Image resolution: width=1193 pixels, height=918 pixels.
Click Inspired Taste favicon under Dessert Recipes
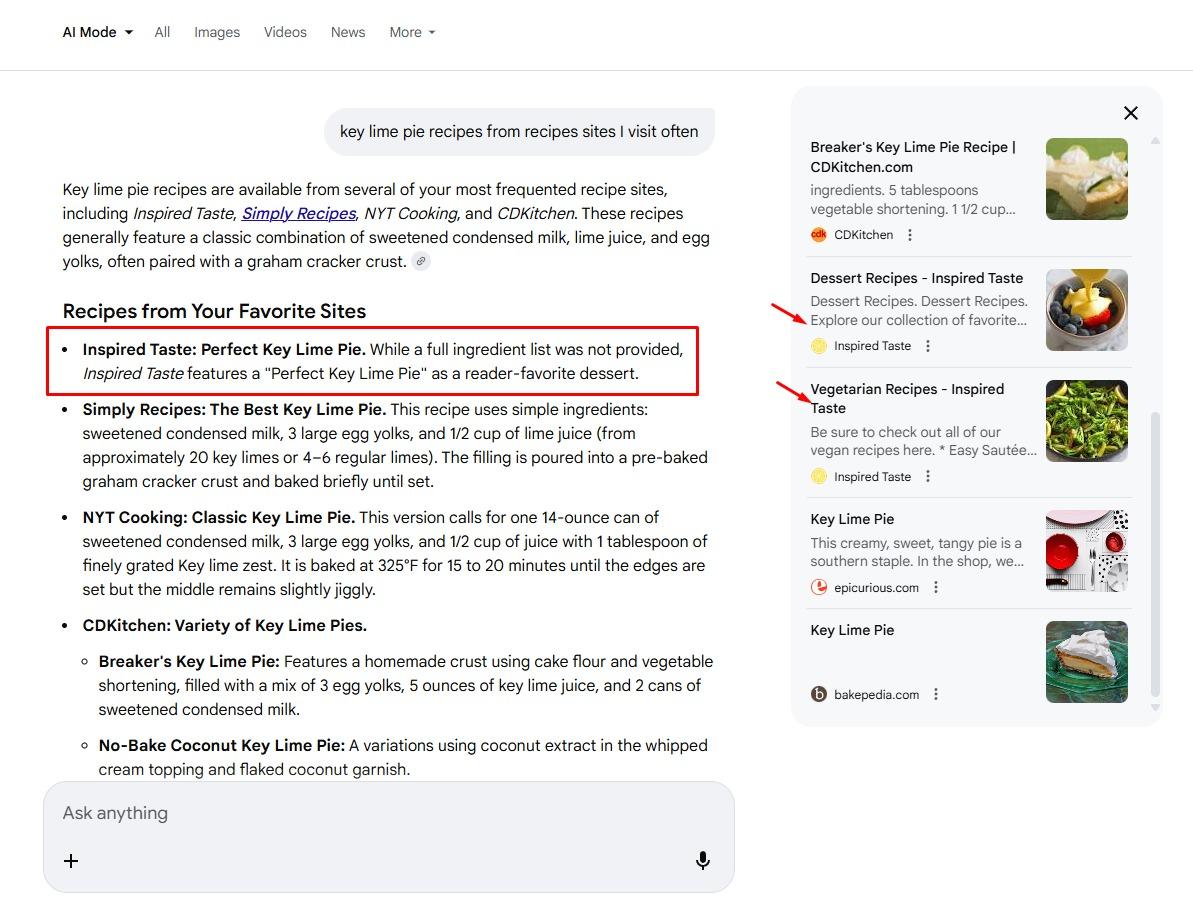(x=819, y=346)
